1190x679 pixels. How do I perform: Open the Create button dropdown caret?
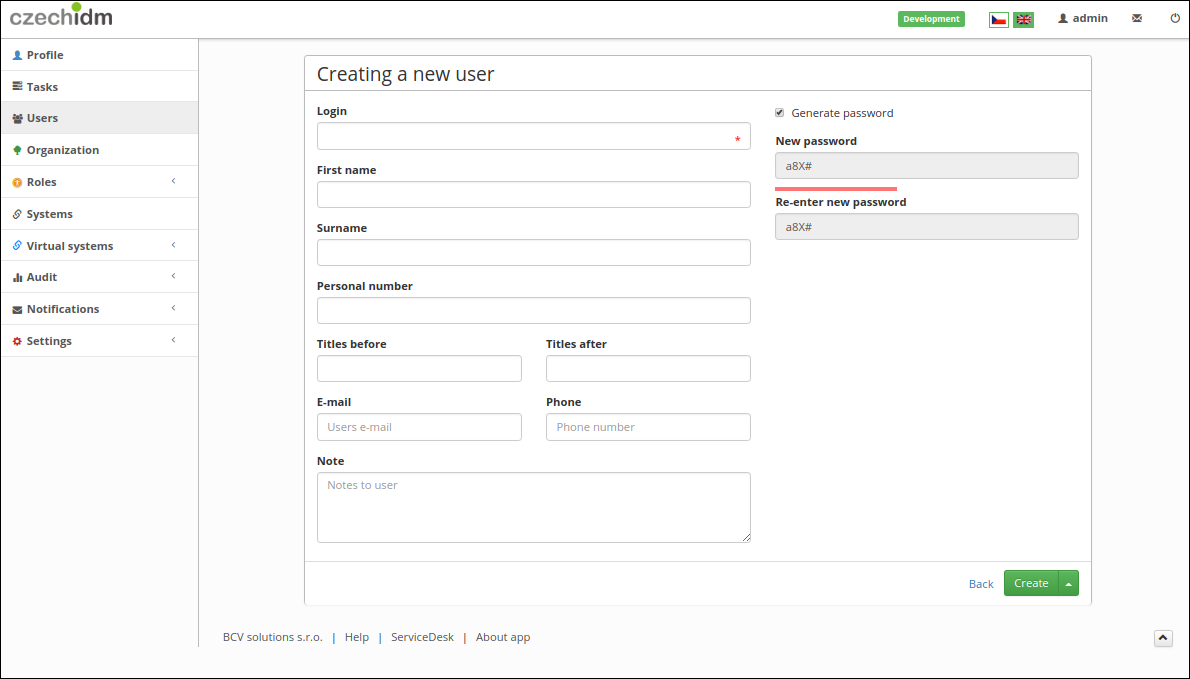coord(1069,583)
